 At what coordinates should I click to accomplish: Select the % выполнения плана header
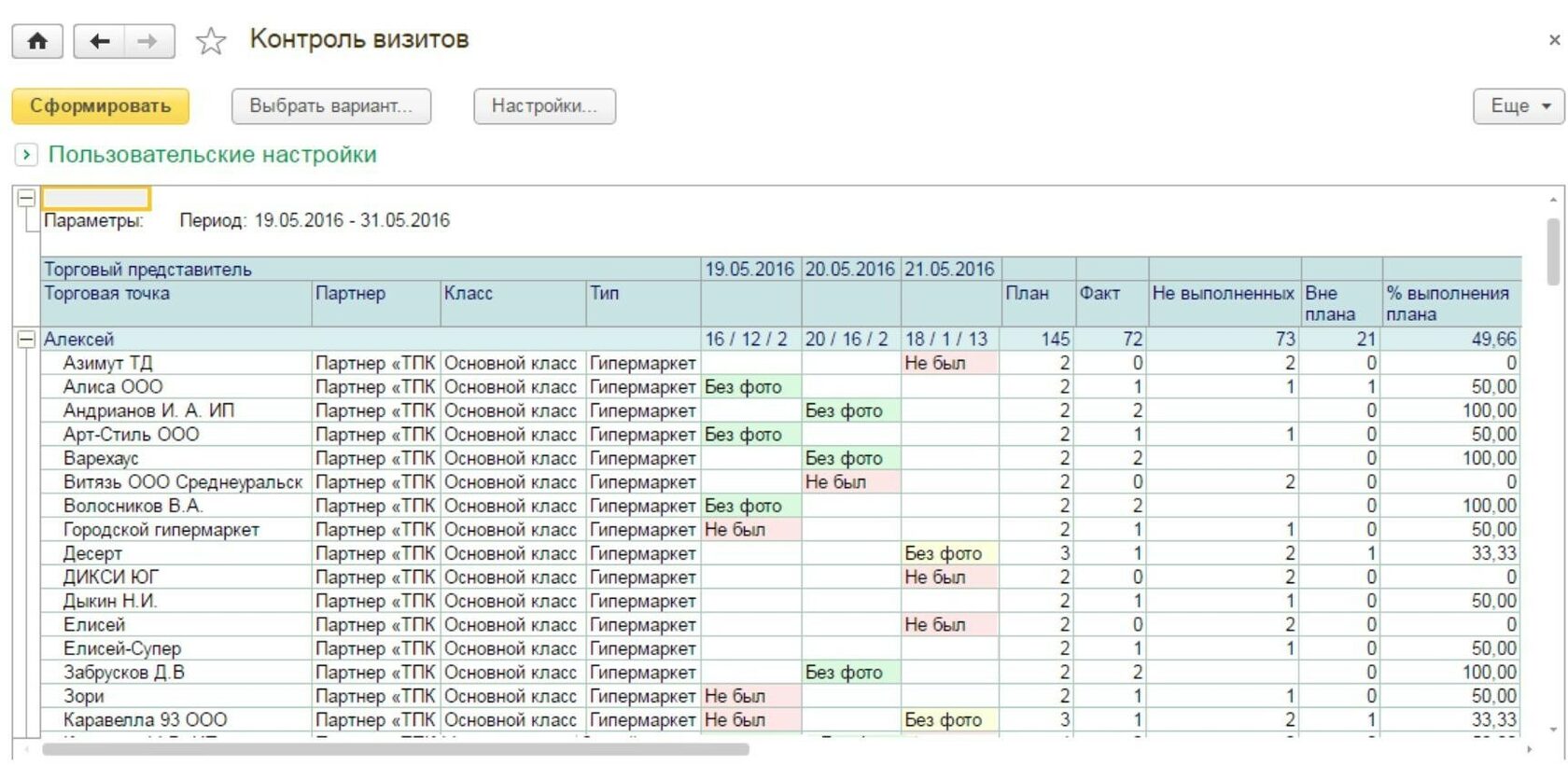click(1451, 303)
